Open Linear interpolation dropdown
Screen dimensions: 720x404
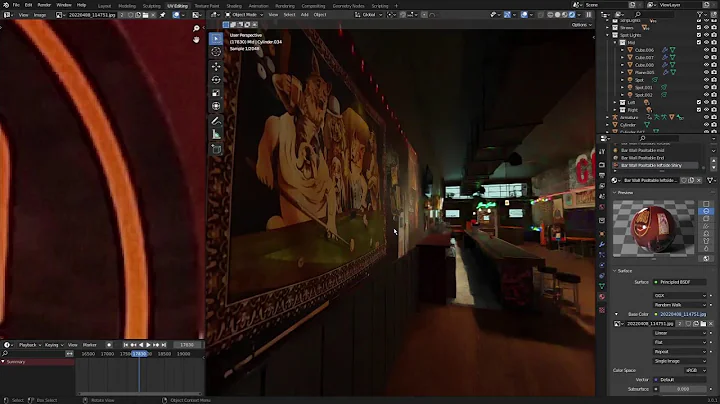[x=680, y=333]
